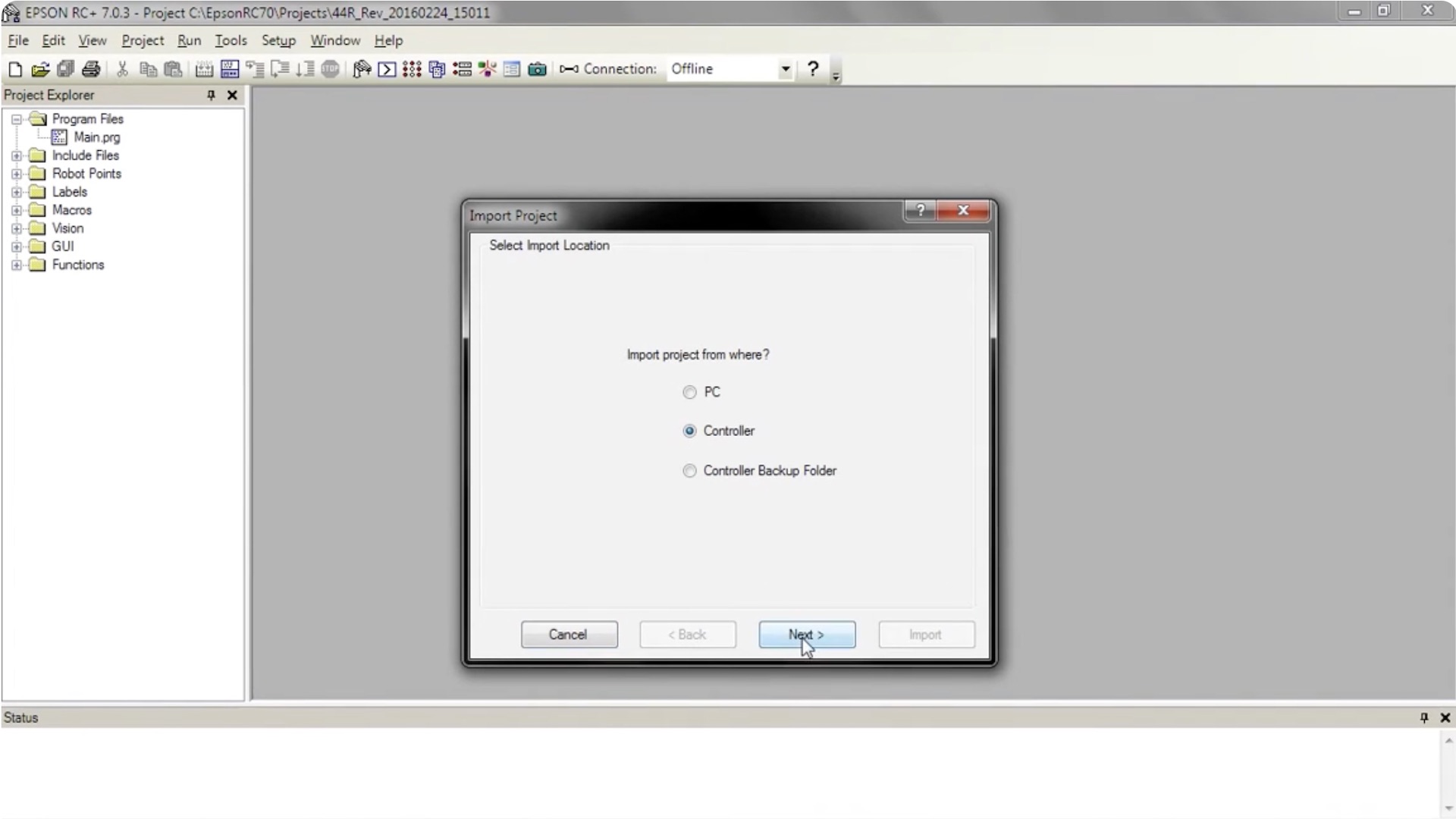Click the Next button in dialog
1456x819 pixels.
807,635
